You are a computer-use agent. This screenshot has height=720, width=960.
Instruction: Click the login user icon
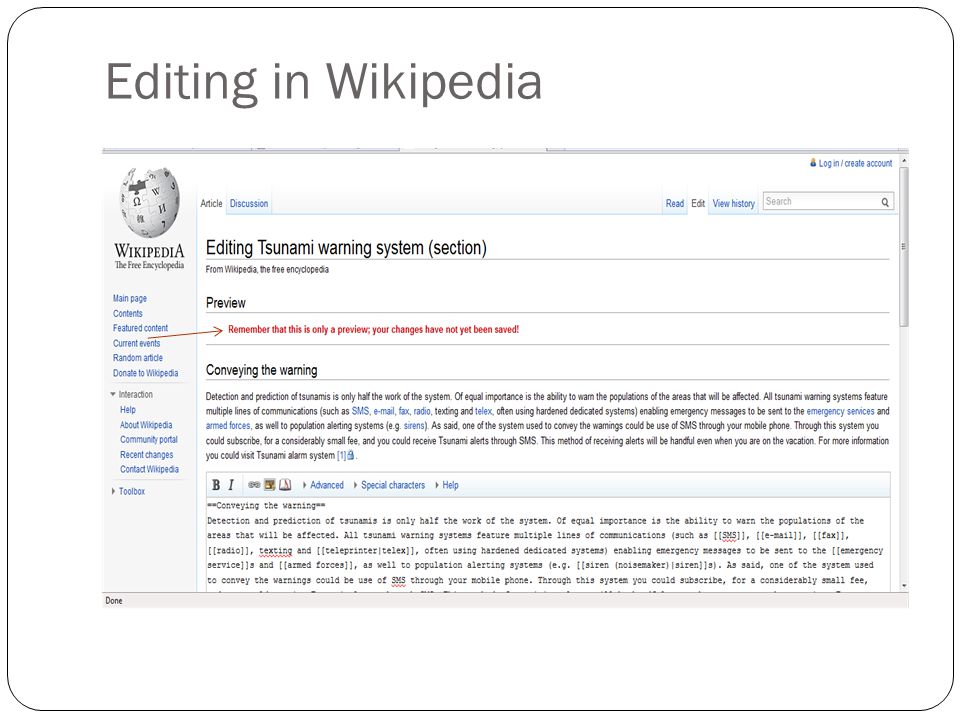coord(813,163)
